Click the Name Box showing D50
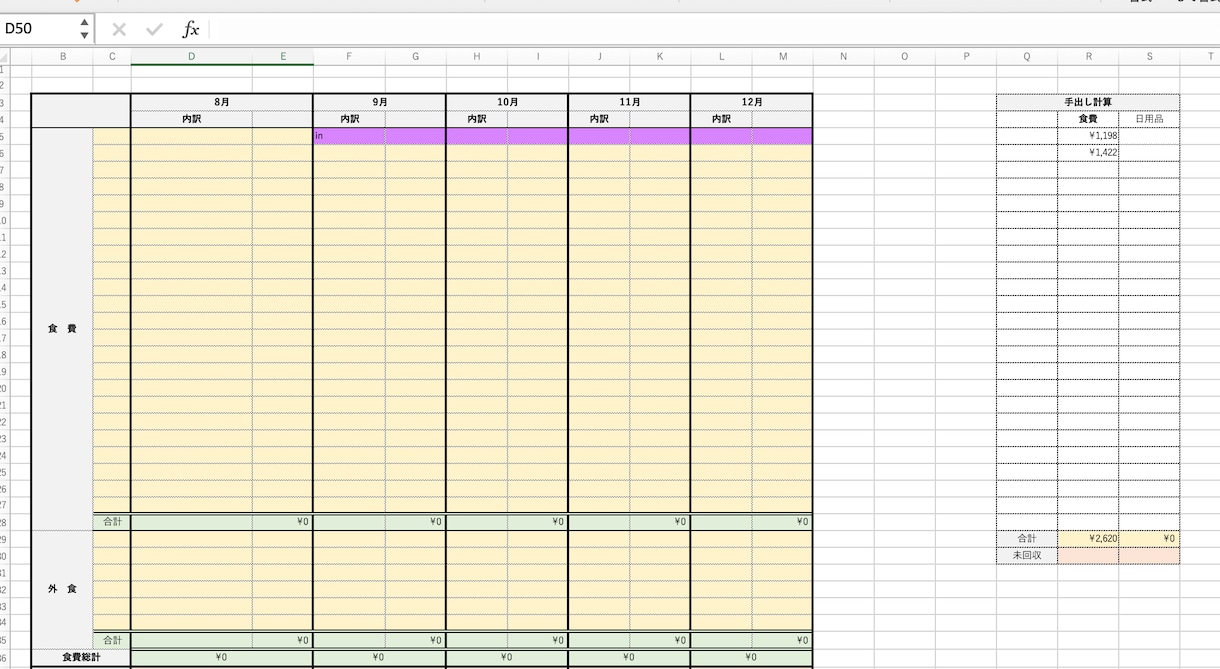The height and width of the screenshot is (669, 1220). coord(38,29)
